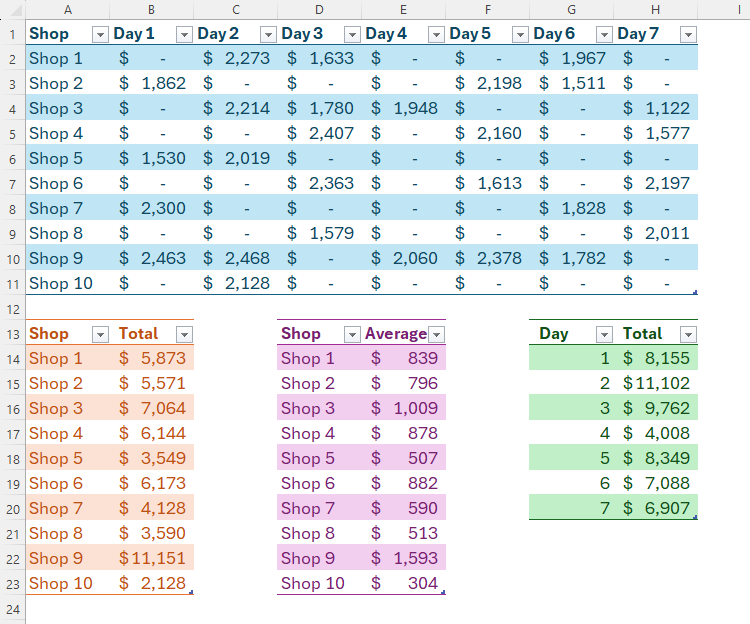Select column A header
Image resolution: width=750 pixels, height=624 pixels.
pyautogui.click(x=67, y=10)
